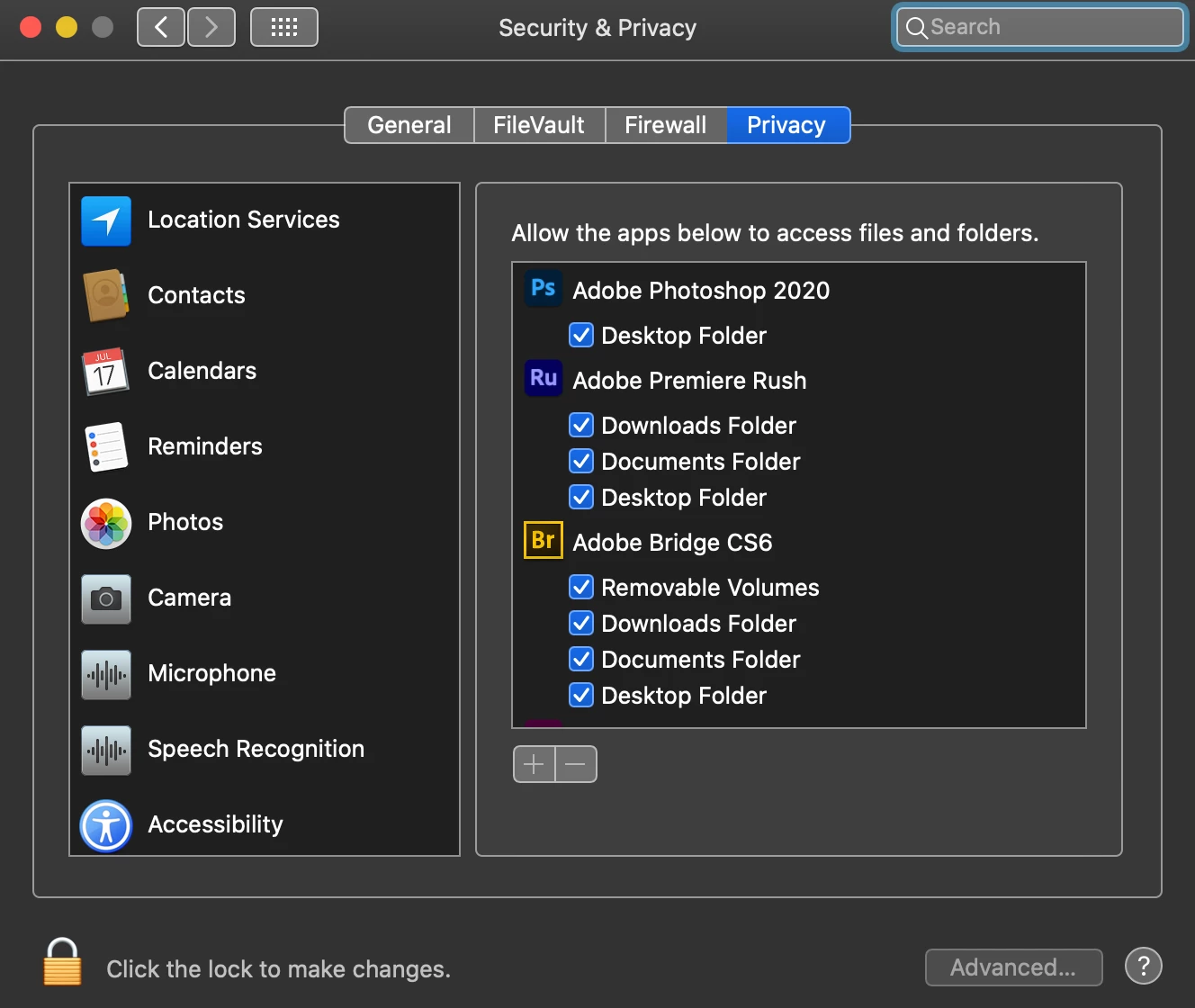This screenshot has height=1008, width=1195.
Task: Click the Search input field
Action: [x=1040, y=27]
